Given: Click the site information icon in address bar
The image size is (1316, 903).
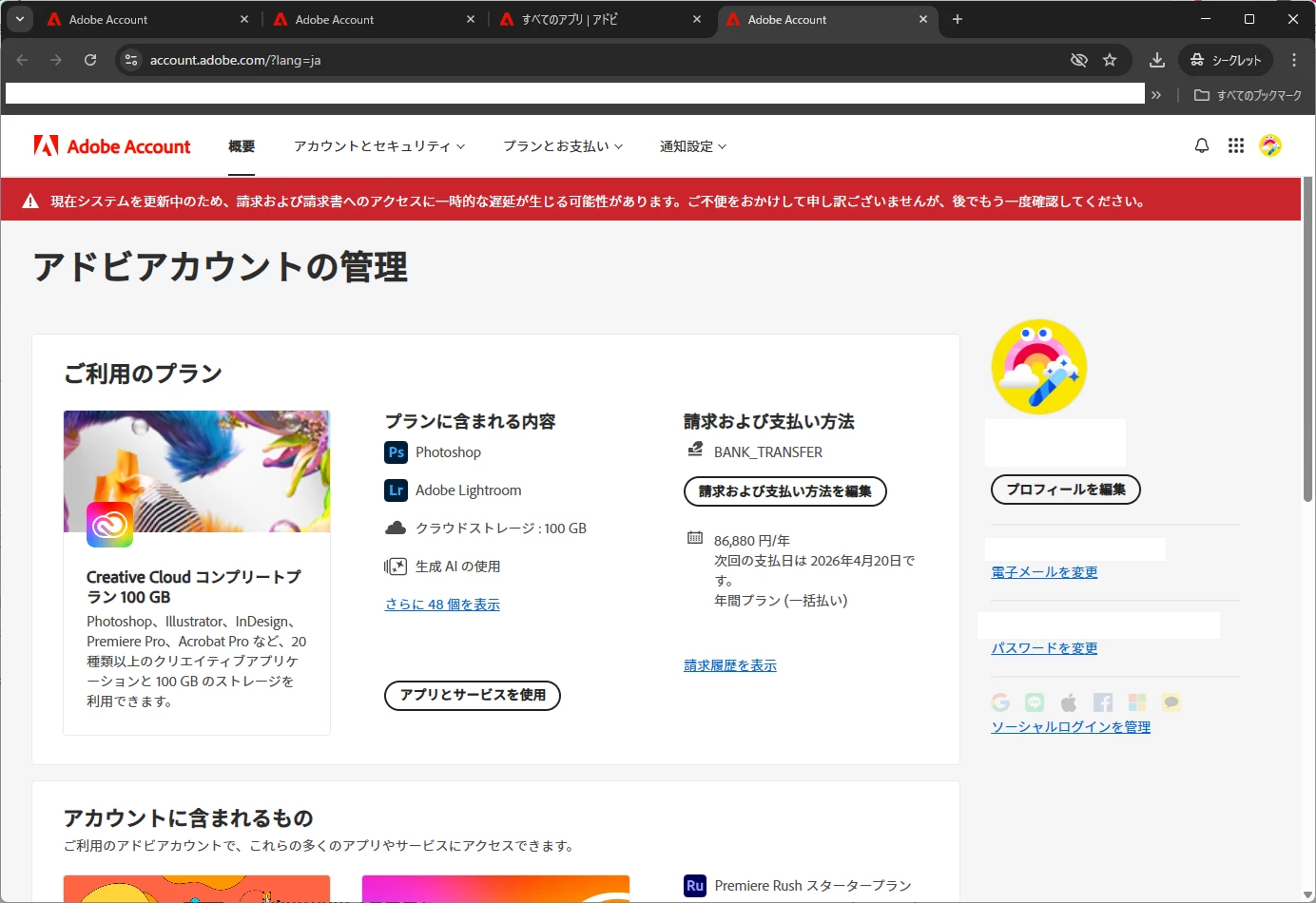Looking at the screenshot, I should point(131,60).
